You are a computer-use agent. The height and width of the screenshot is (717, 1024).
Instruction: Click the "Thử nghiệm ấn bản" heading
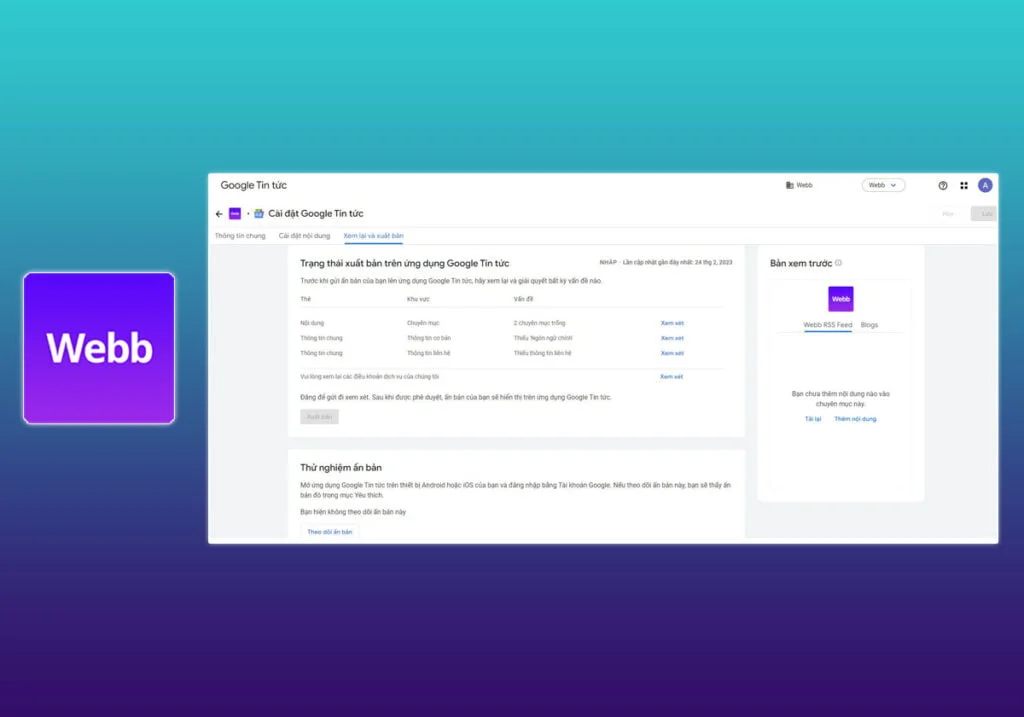(x=341, y=468)
